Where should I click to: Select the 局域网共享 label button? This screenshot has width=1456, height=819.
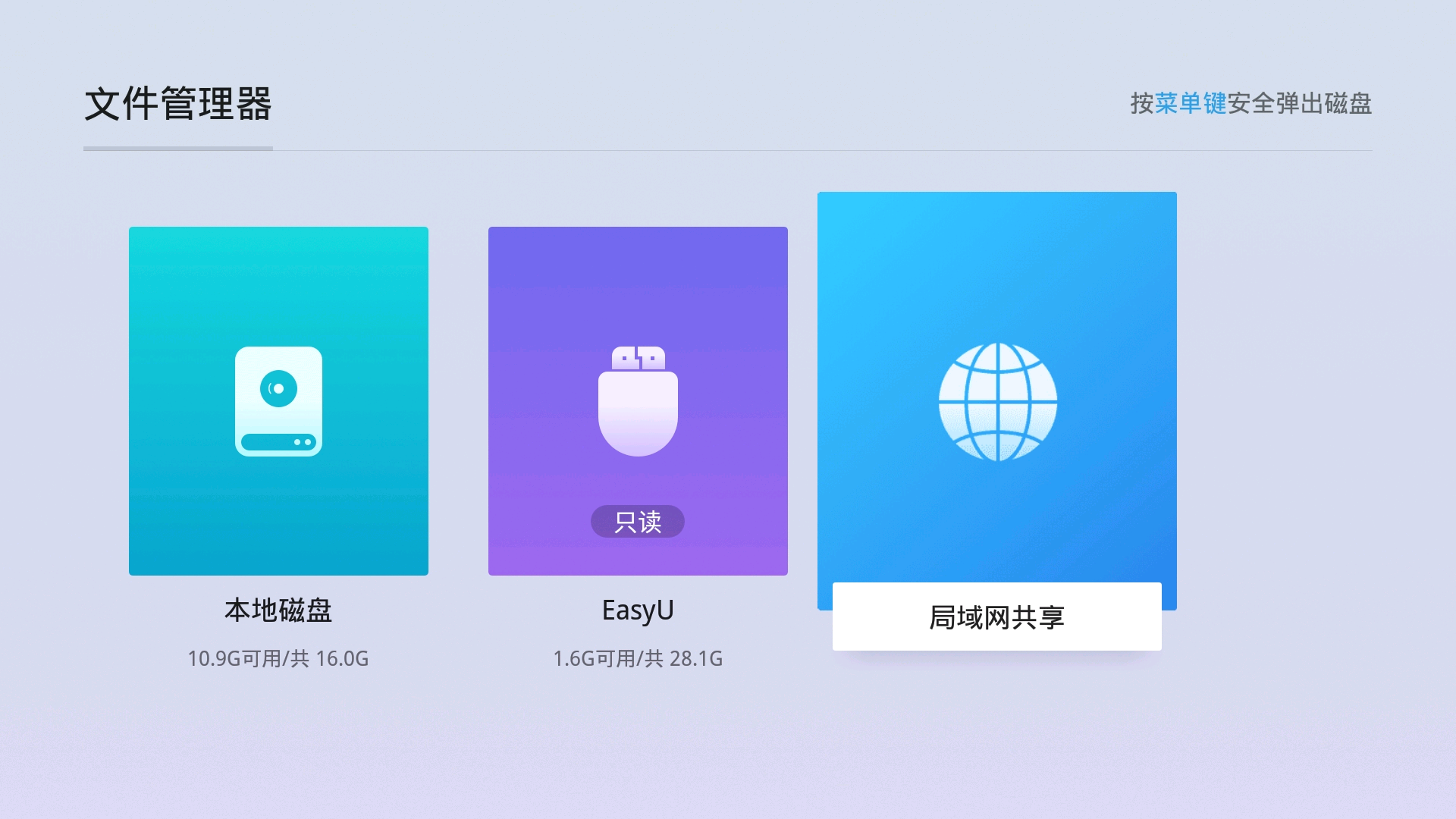tap(997, 617)
